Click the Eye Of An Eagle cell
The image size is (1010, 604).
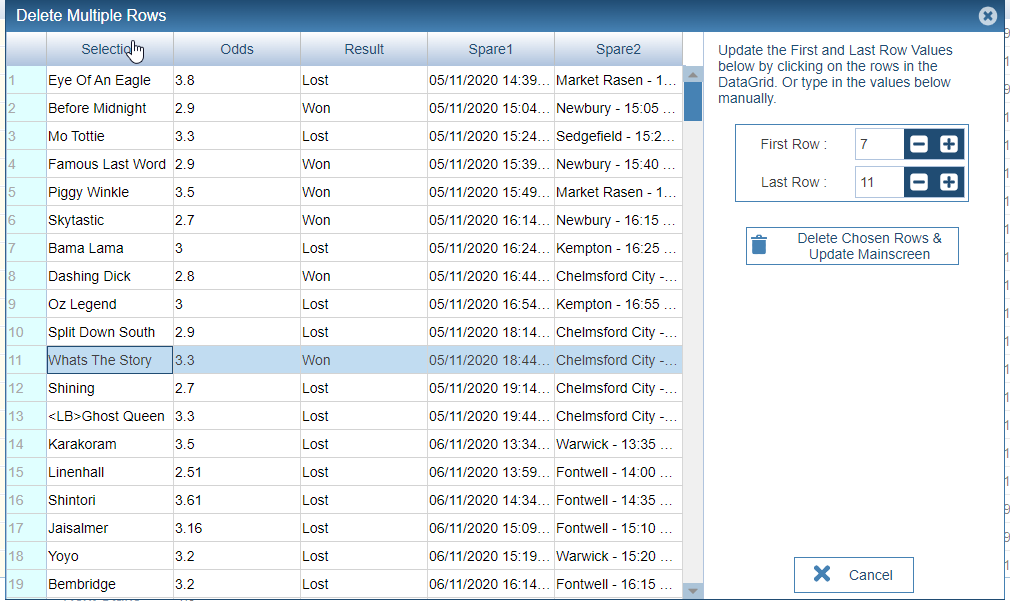[110, 80]
